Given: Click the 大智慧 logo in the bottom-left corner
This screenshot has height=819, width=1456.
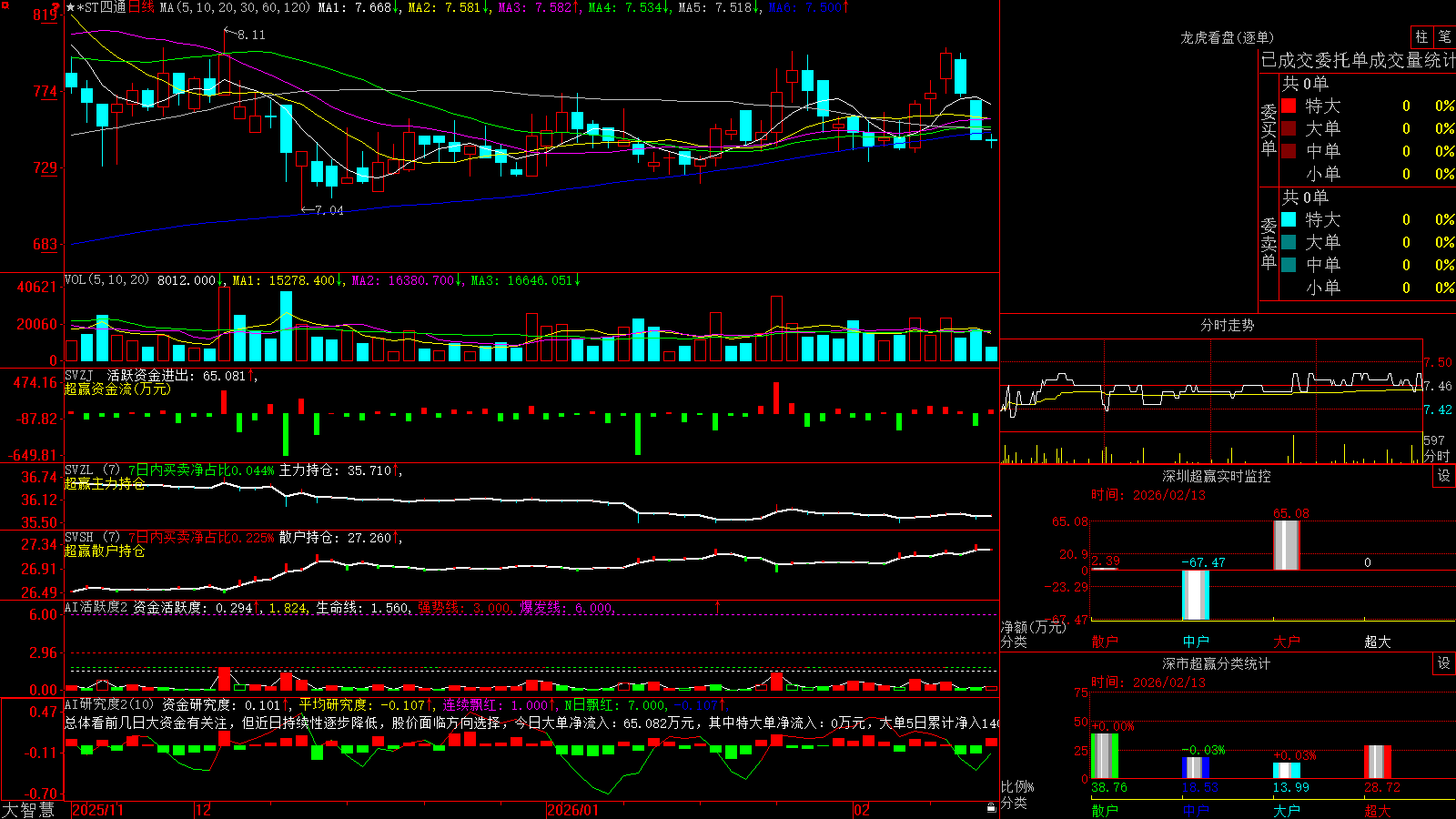Looking at the screenshot, I should pyautogui.click(x=29, y=810).
